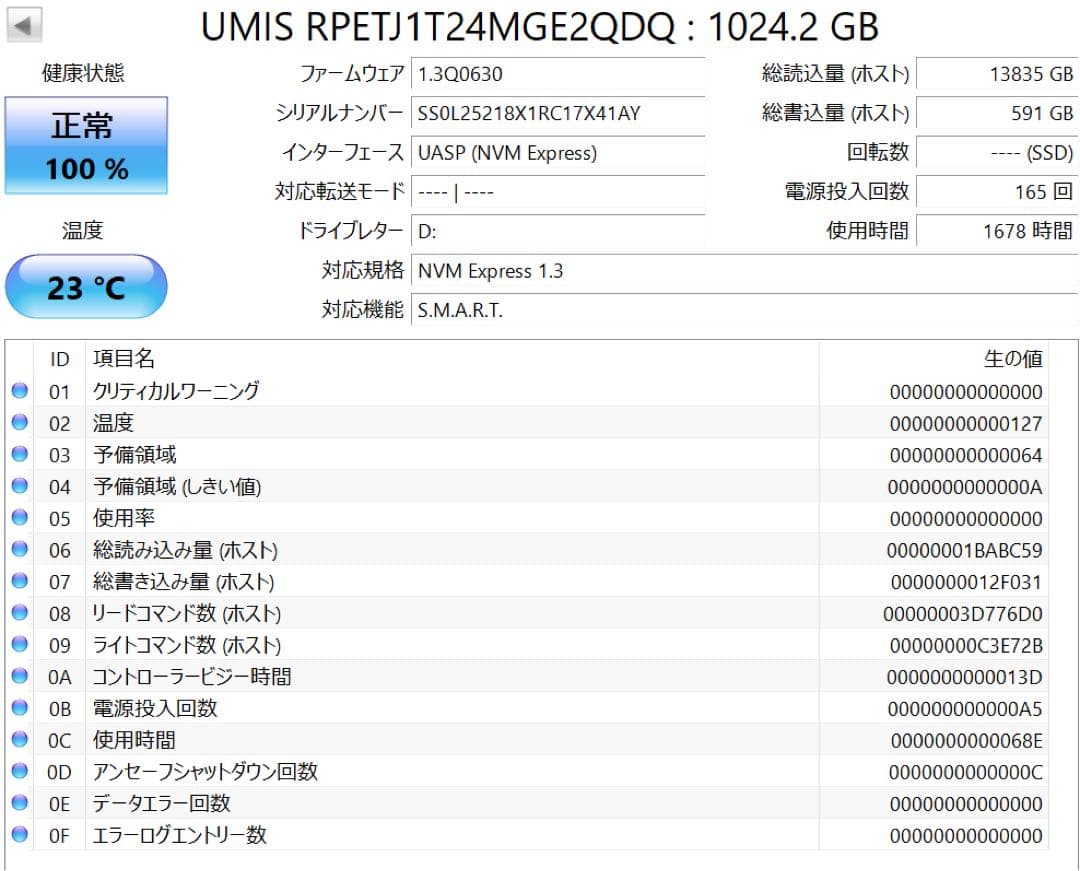Image resolution: width=1080 pixels, height=871 pixels.
Task: Click the blue dot beside エラーログエントリー数
Action: [x=20, y=835]
